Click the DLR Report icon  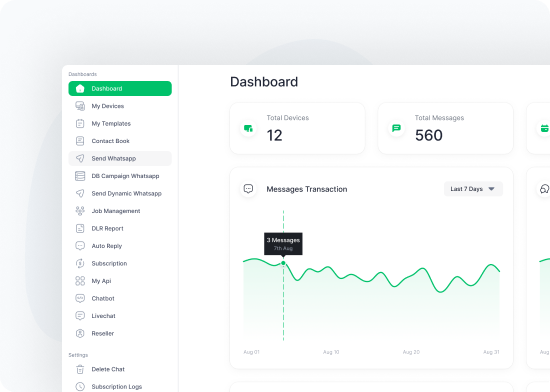80,229
